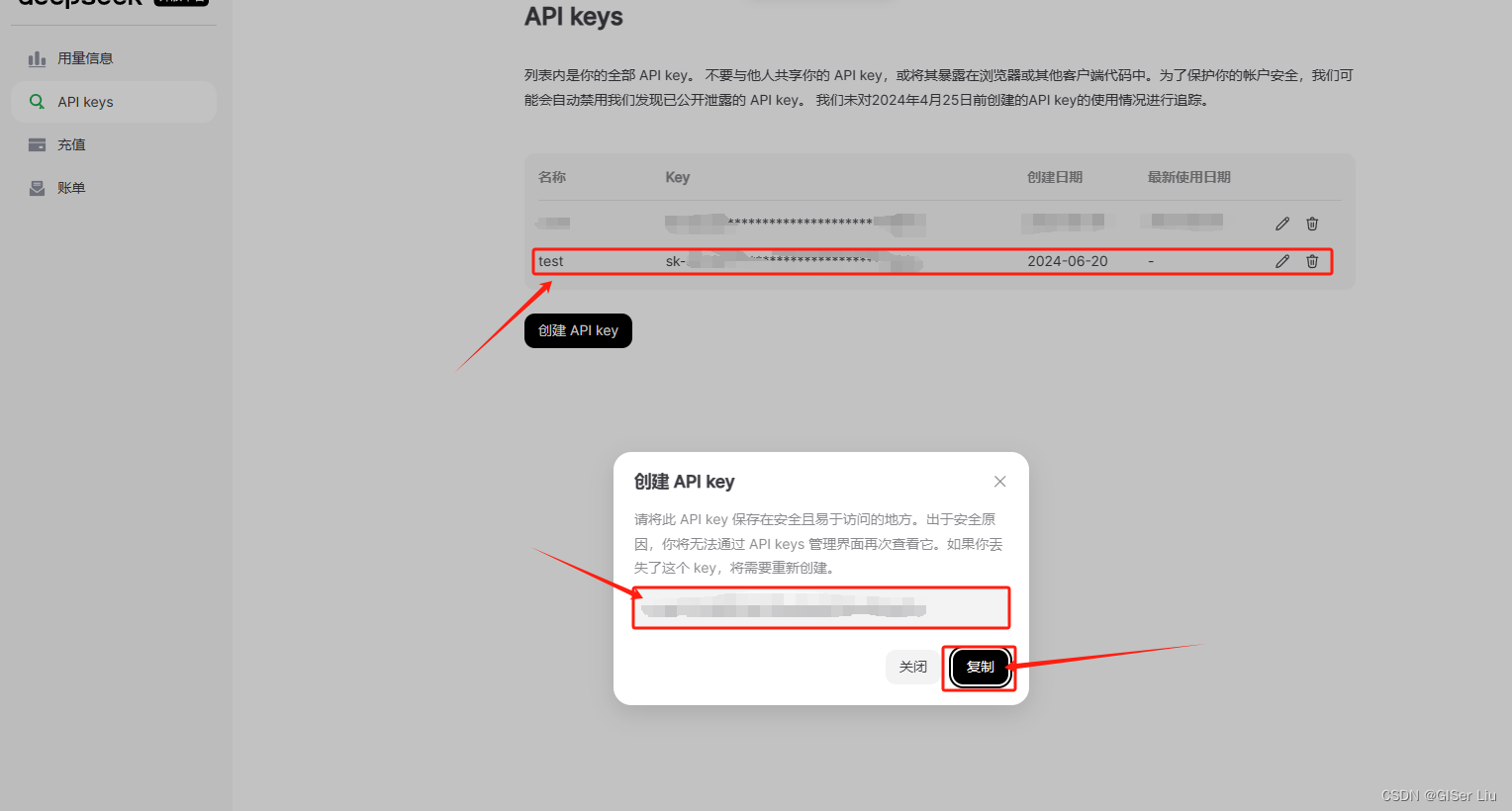Image resolution: width=1512 pixels, height=811 pixels.
Task: Delete the first blurred key row
Action: point(1312,224)
